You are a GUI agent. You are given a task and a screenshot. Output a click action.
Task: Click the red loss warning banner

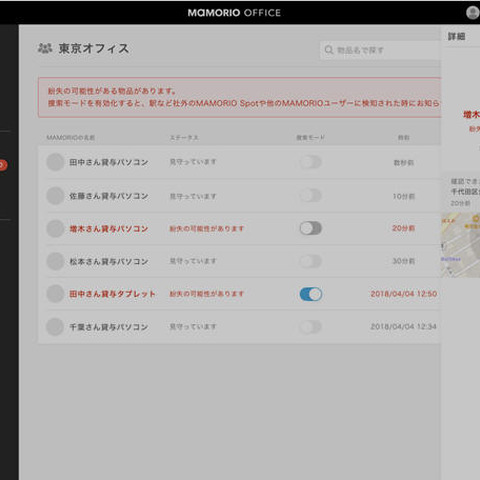[x=240, y=97]
